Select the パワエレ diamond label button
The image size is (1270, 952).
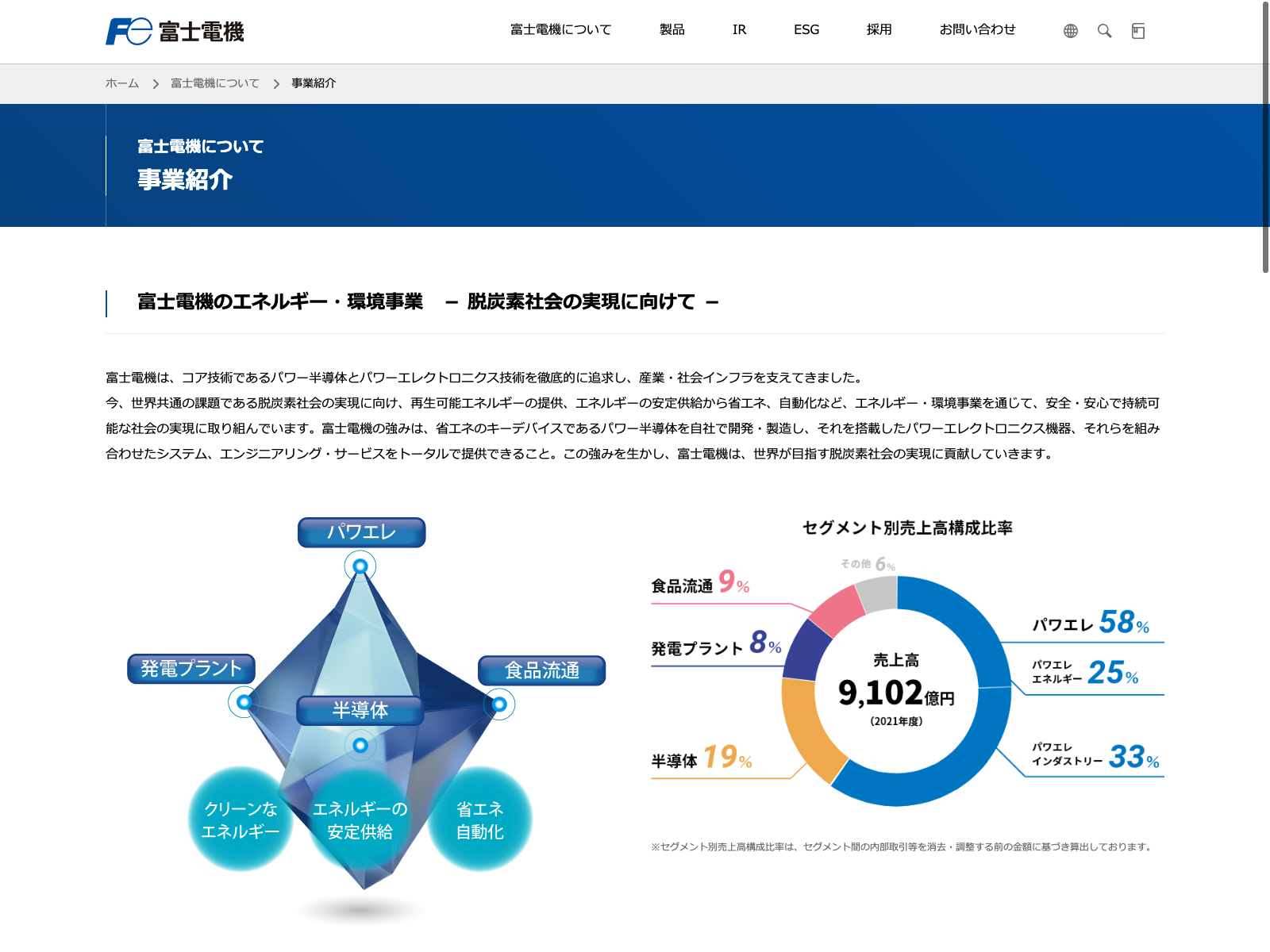coord(361,532)
